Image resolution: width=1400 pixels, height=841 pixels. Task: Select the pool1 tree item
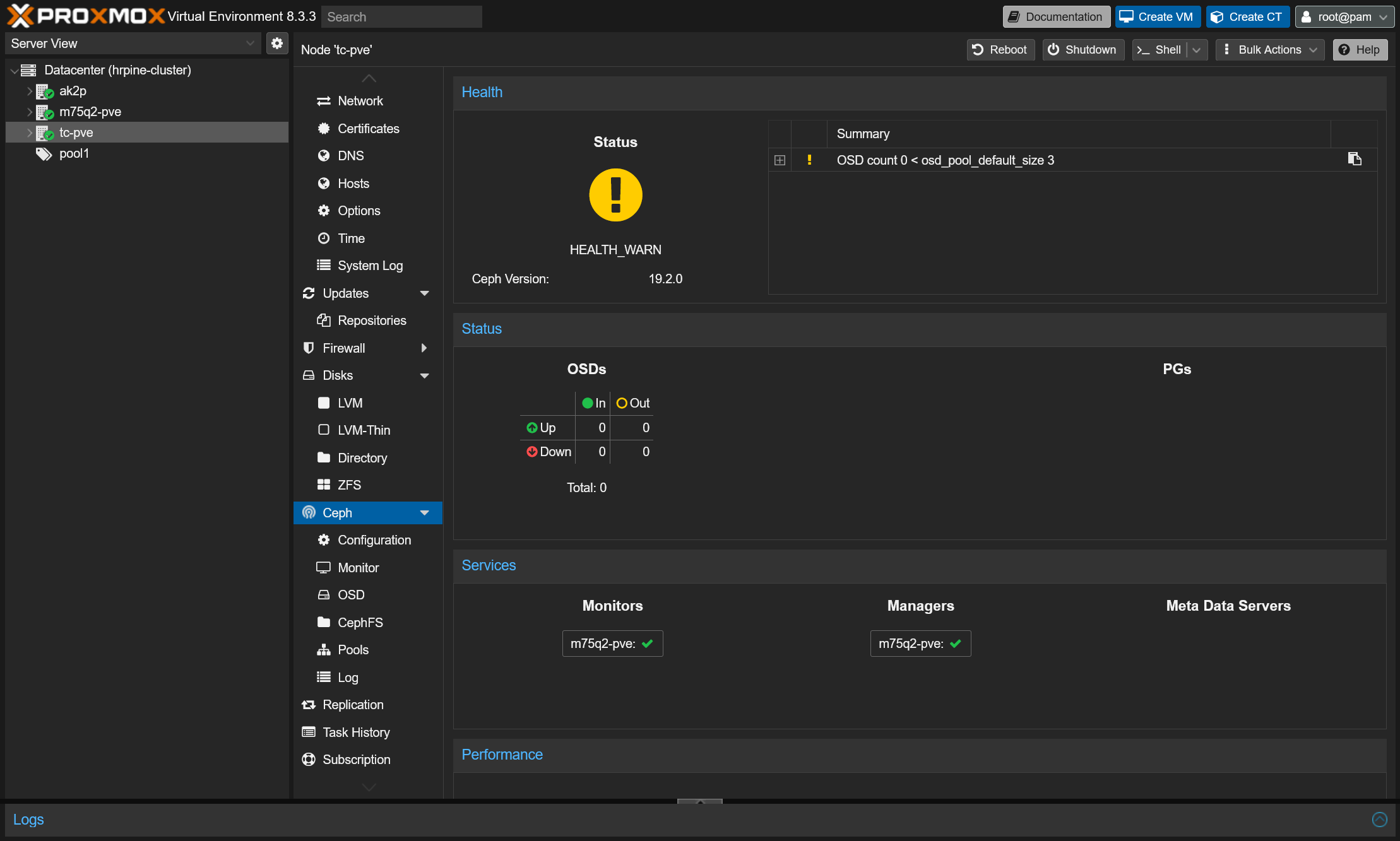coord(147,153)
